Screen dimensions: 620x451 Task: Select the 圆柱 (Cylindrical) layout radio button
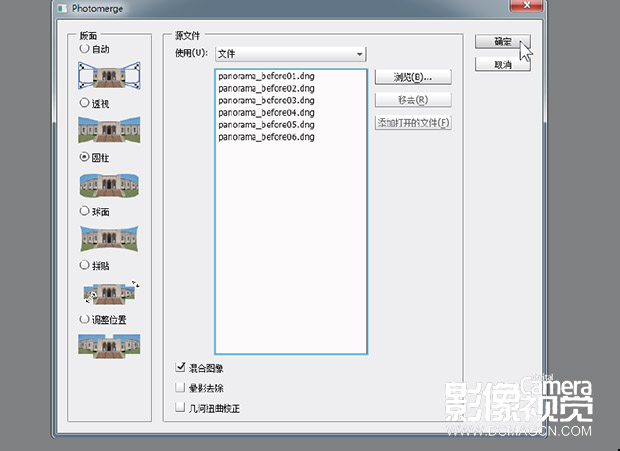[84, 157]
